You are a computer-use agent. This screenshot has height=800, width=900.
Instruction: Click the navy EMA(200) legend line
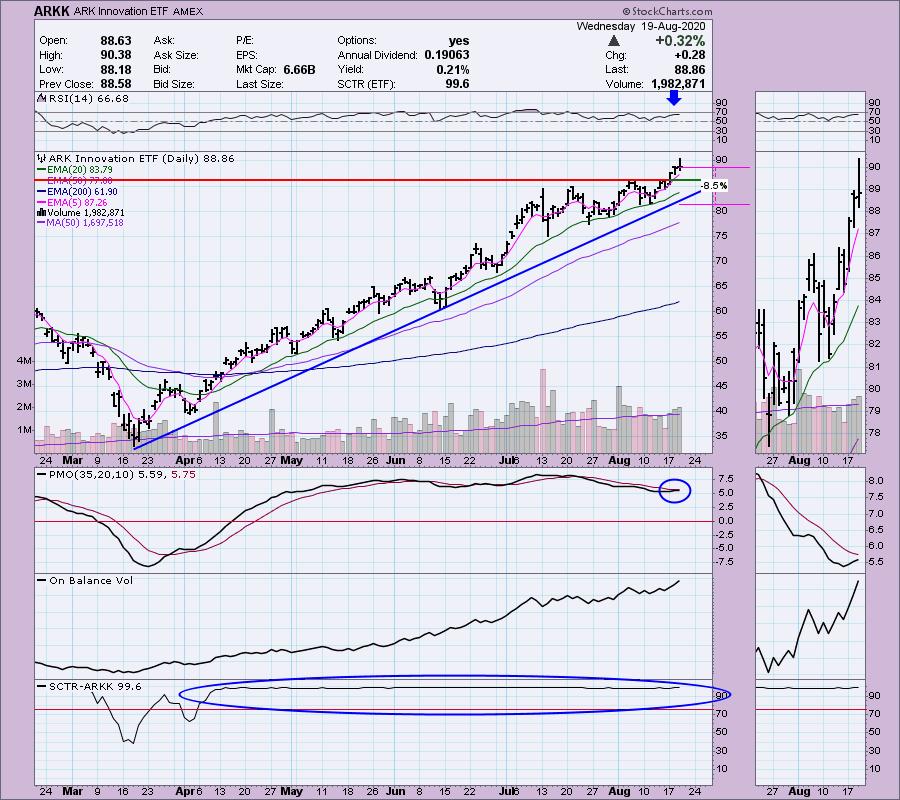tap(42, 192)
